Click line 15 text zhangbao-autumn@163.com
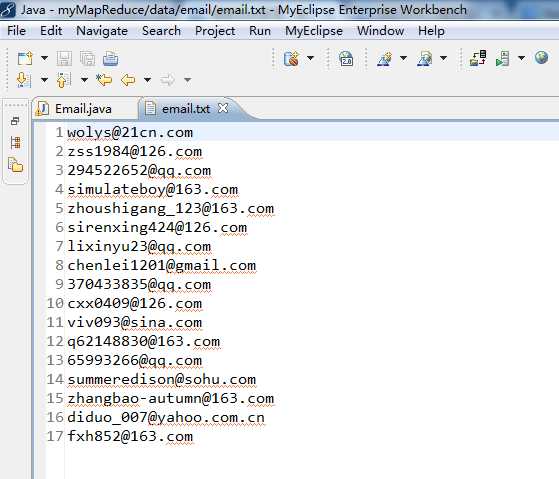This screenshot has height=479, width=559. pos(171,398)
